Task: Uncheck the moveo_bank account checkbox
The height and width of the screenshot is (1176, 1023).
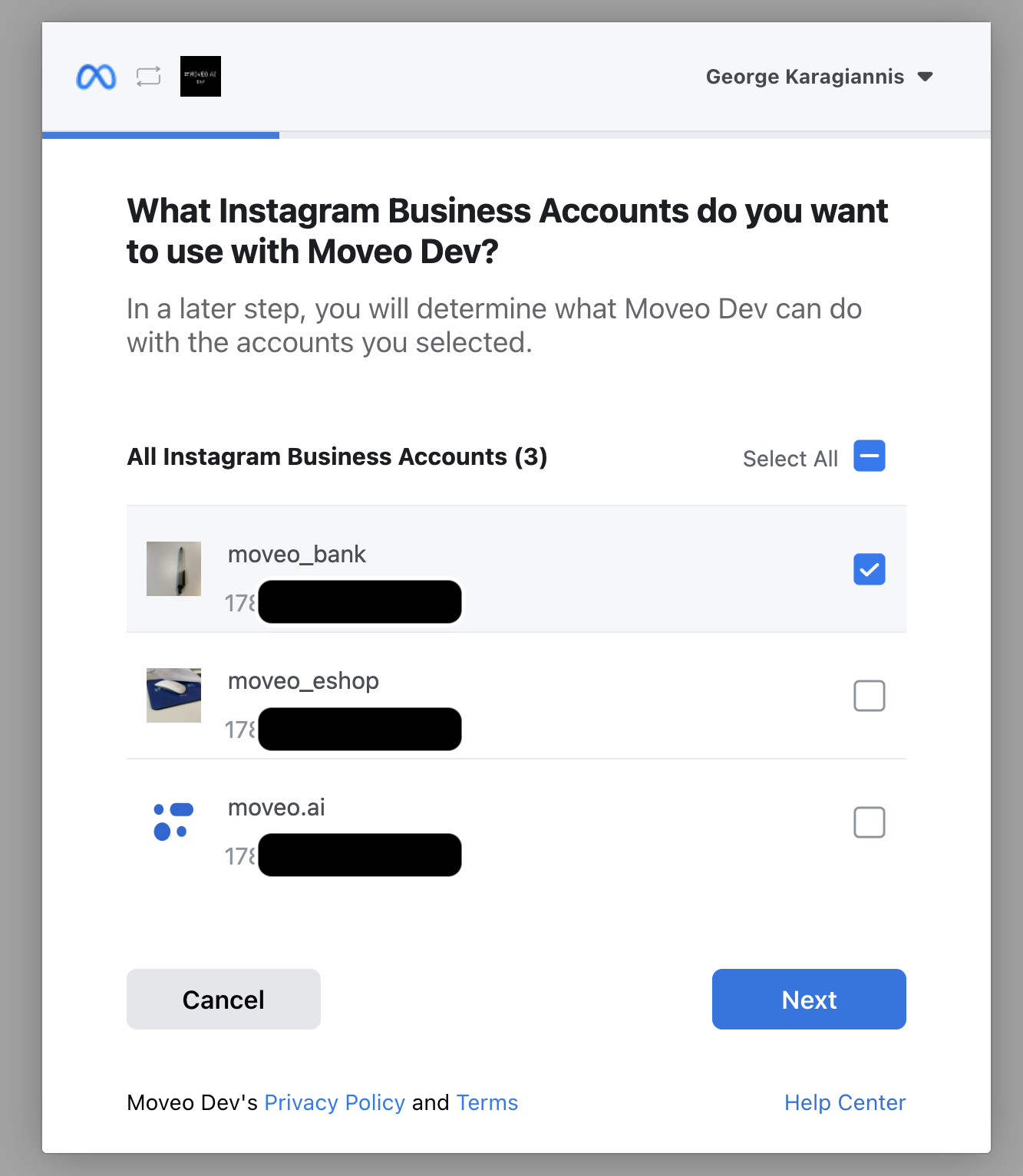Action: [869, 569]
